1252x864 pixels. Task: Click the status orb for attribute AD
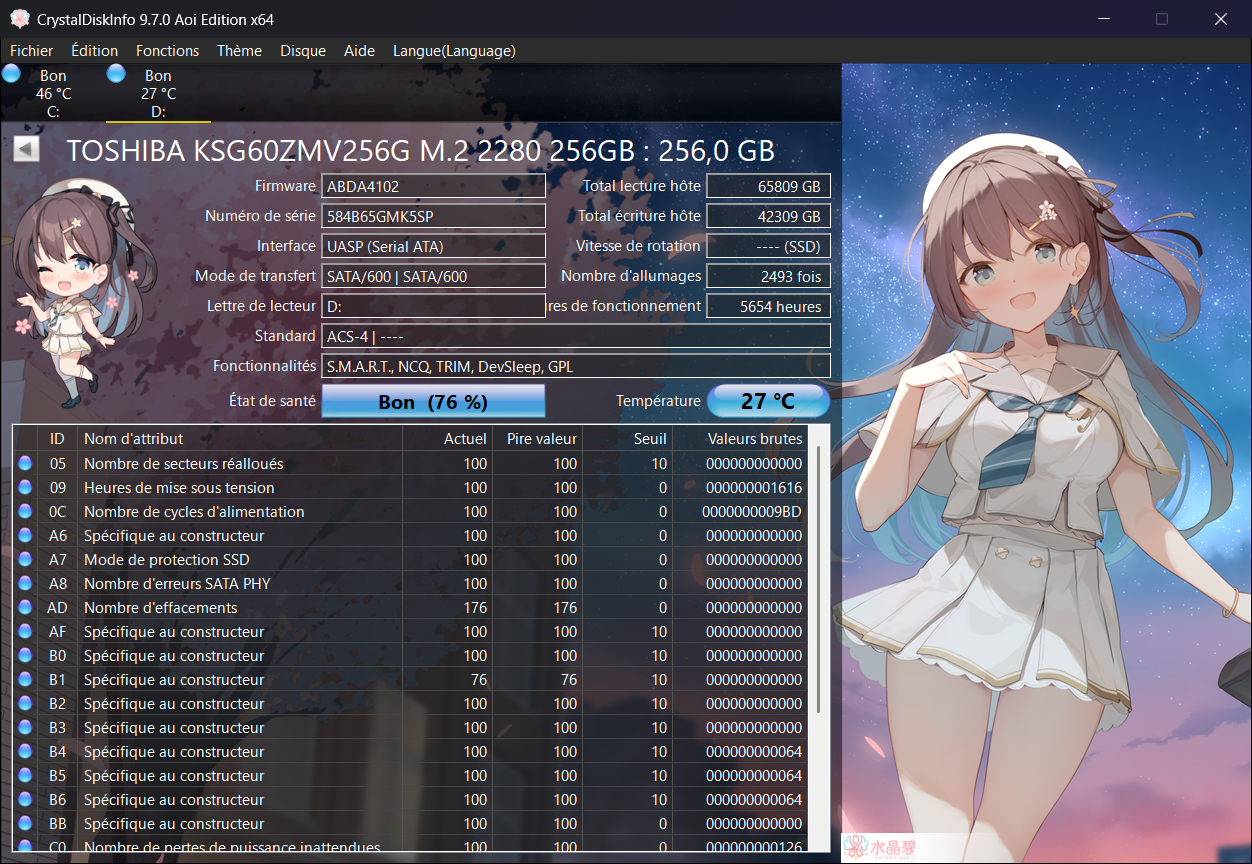click(x=25, y=608)
